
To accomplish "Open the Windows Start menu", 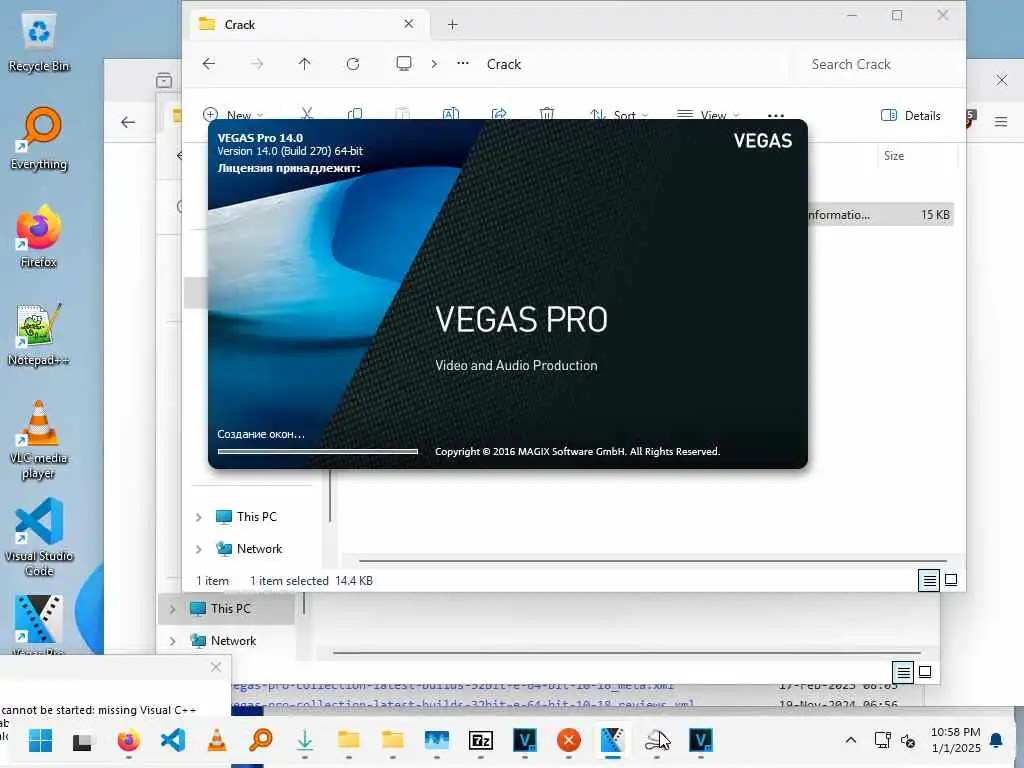I will 40,741.
